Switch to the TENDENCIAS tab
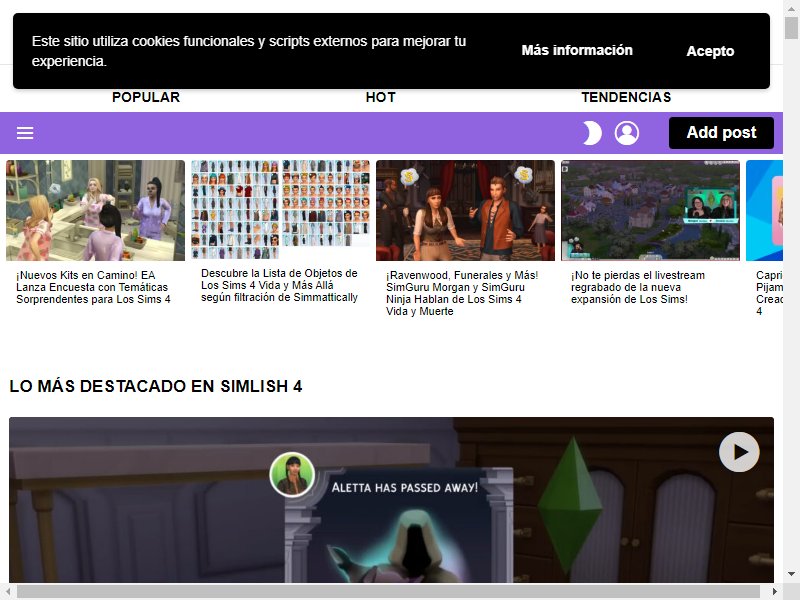This screenshot has height=600, width=800. click(626, 97)
